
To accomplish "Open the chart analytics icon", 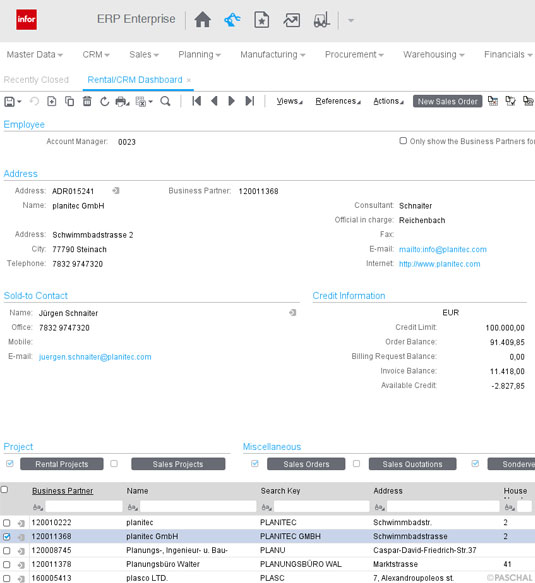I will pyautogui.click(x=292, y=20).
